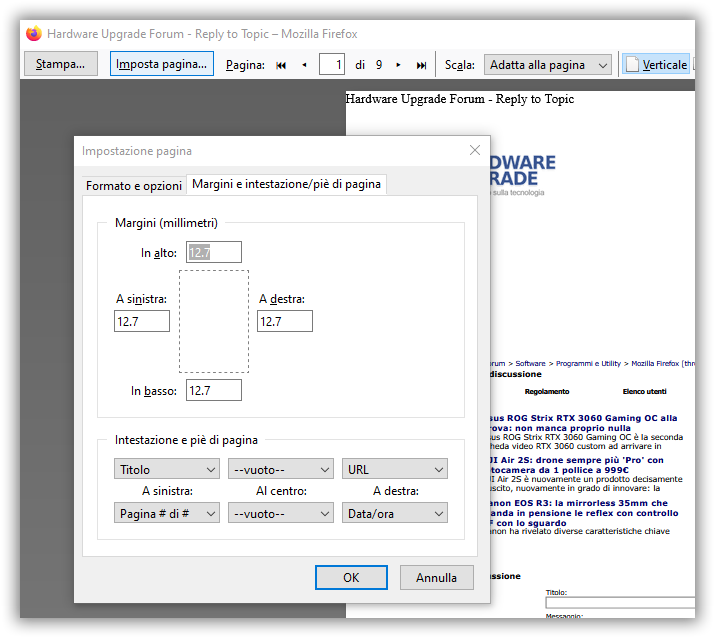The height and width of the screenshot is (638, 715).
Task: Open Programmi e Utility breadcrumb link
Action: [x=588, y=363]
